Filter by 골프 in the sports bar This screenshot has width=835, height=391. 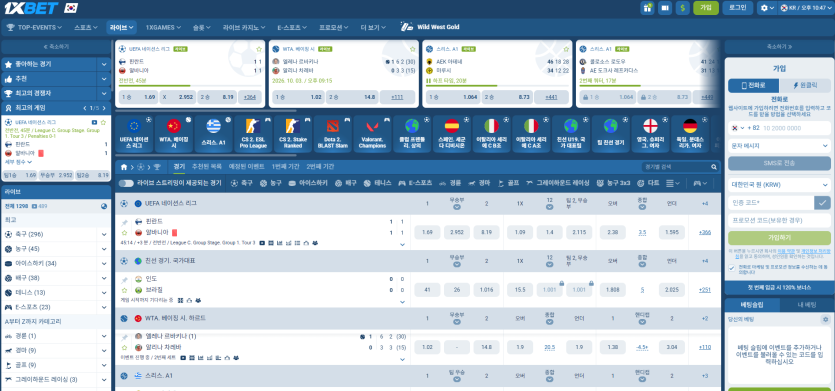pyautogui.click(x=509, y=183)
